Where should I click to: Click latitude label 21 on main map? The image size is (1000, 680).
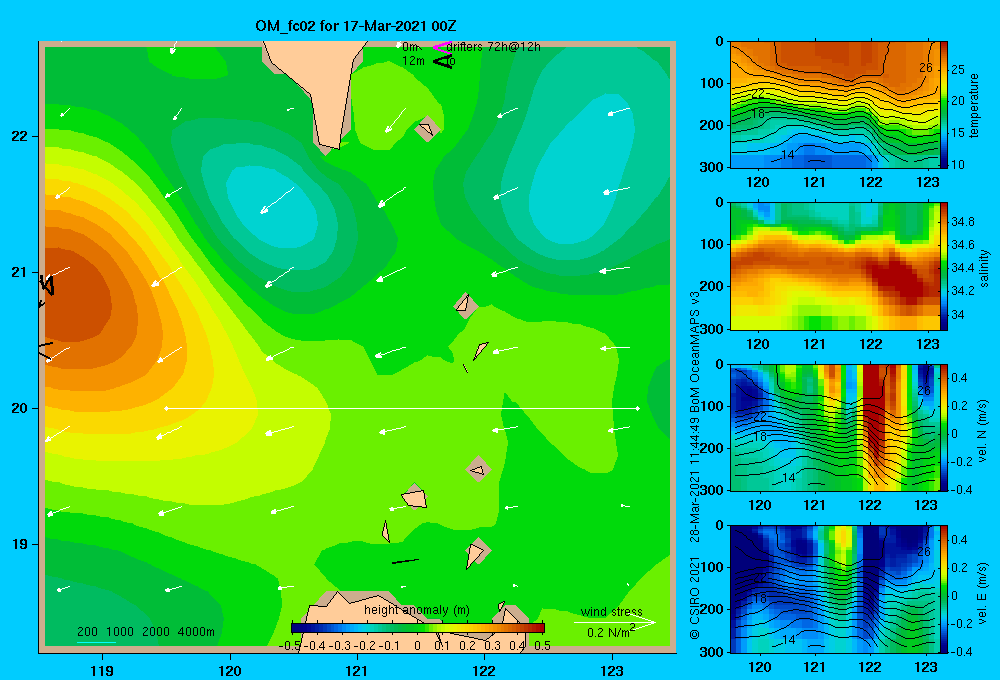(19, 272)
